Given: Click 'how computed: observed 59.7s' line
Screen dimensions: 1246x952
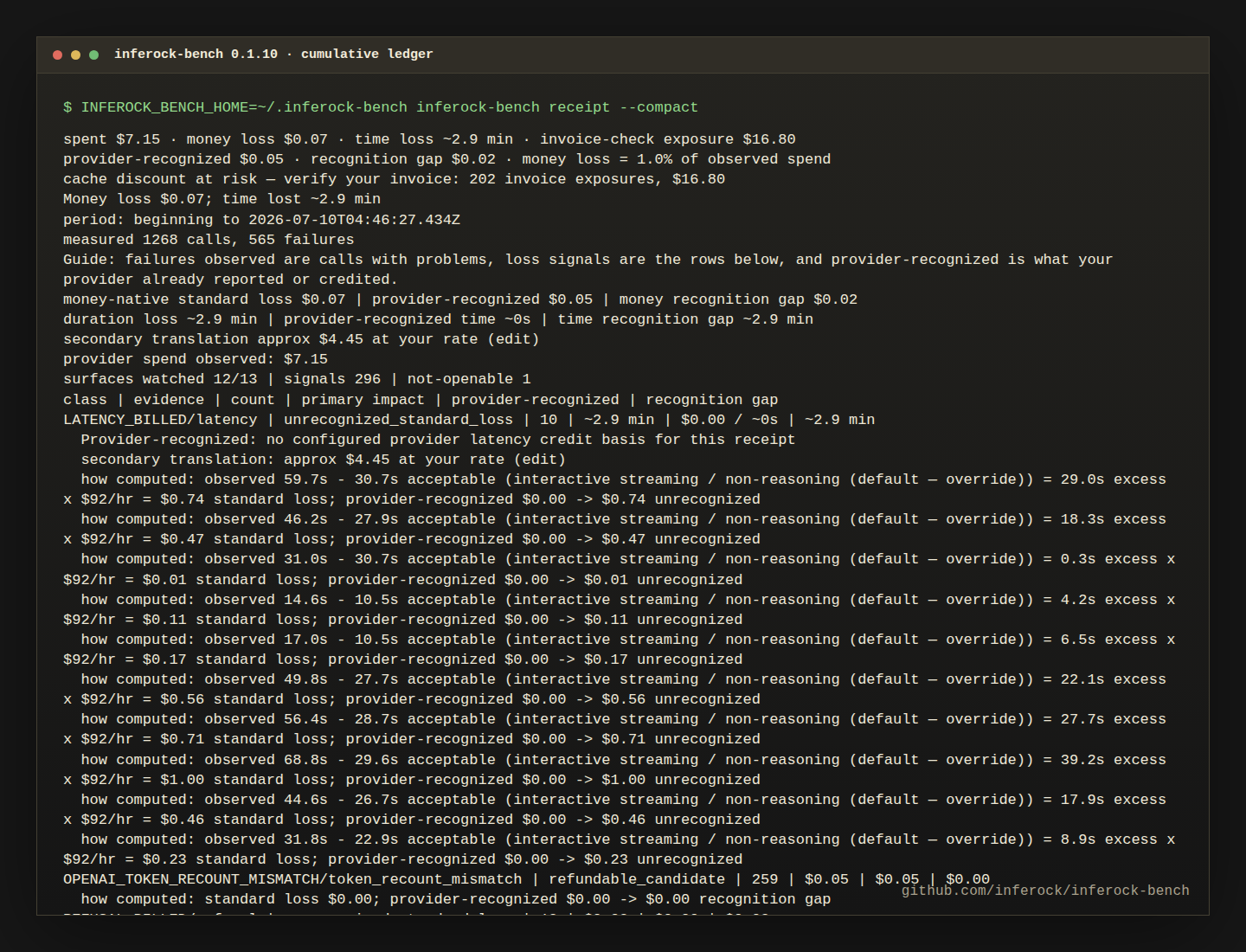Looking at the screenshot, I should click(x=623, y=479).
